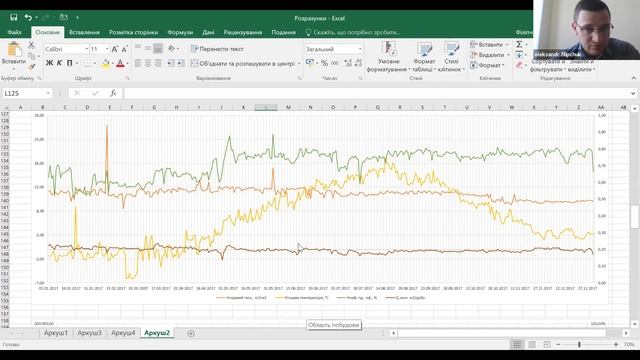Click the red Font Color A
The height and width of the screenshot is (360, 640).
click(120, 63)
